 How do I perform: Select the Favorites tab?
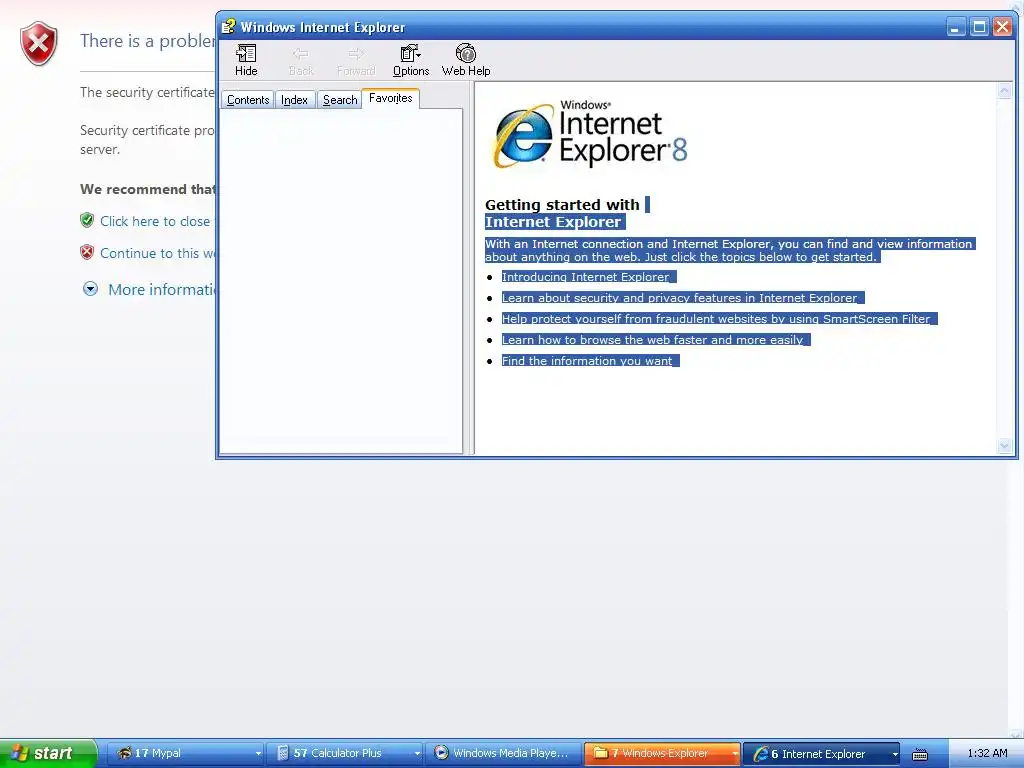point(391,98)
